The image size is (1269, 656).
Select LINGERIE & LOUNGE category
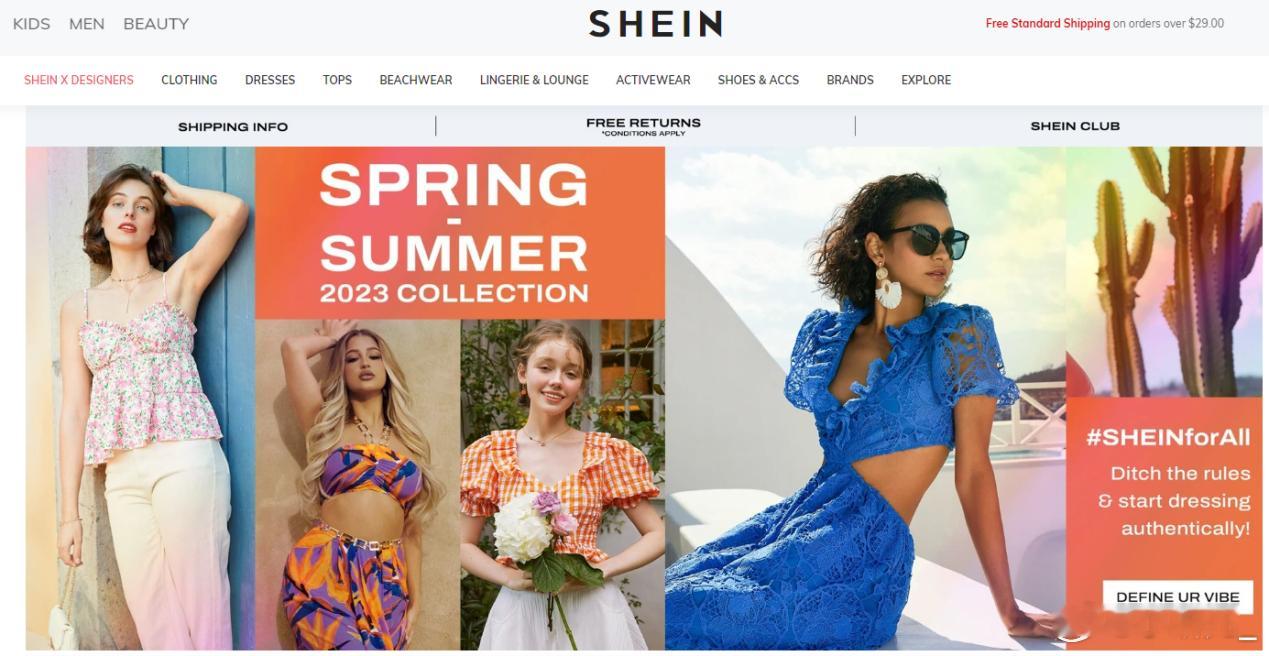pyautogui.click(x=534, y=80)
